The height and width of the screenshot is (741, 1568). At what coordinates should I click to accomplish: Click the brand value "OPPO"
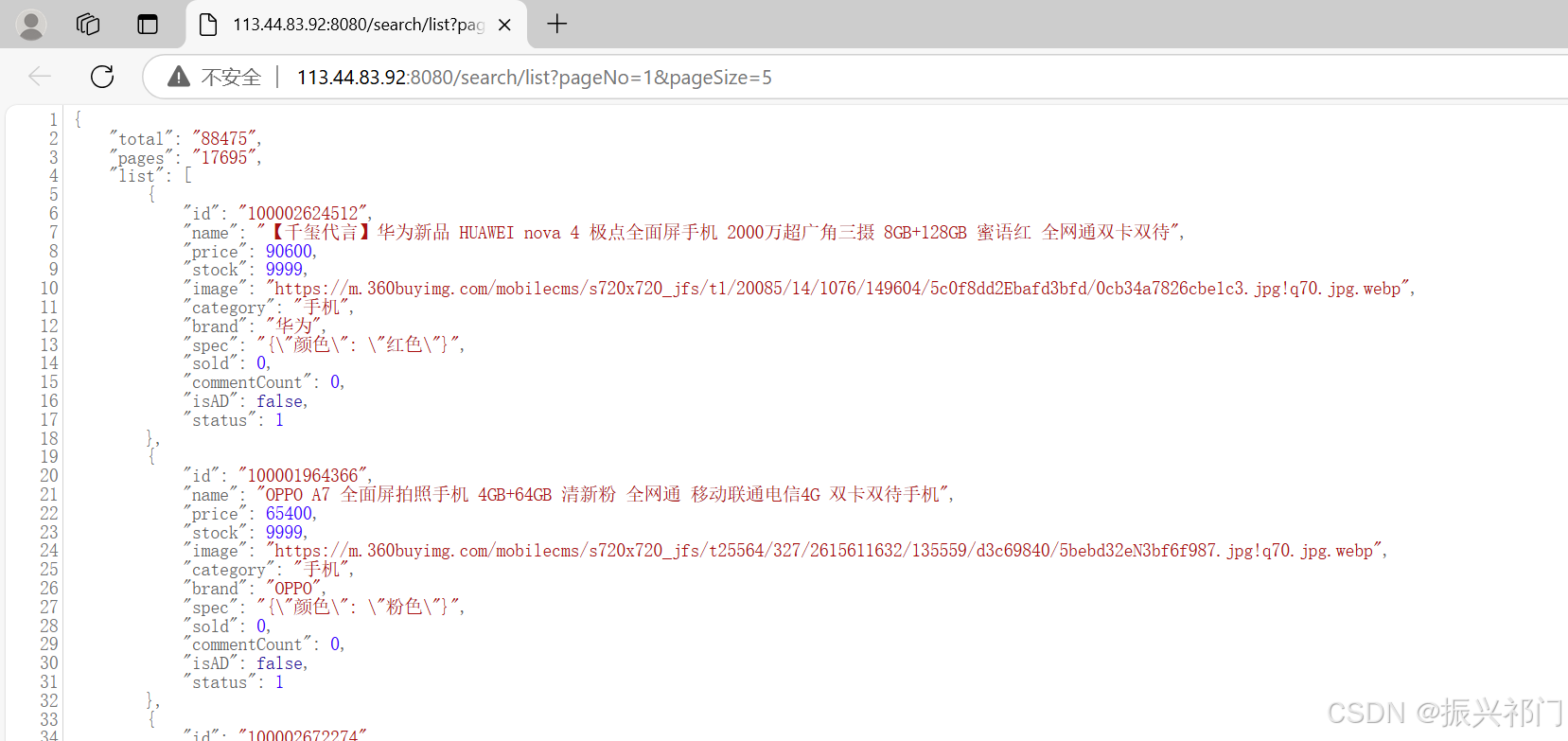[294, 589]
